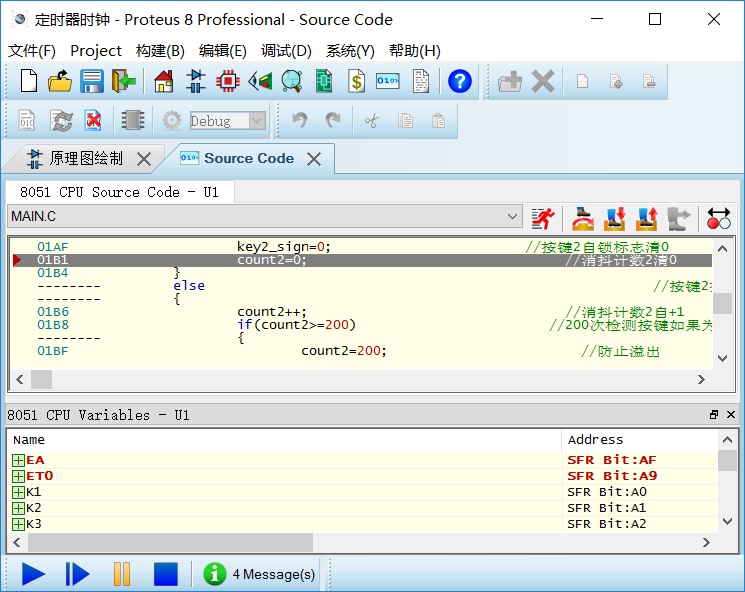
Task: Stop the simulation with the blue square
Action: click(165, 574)
